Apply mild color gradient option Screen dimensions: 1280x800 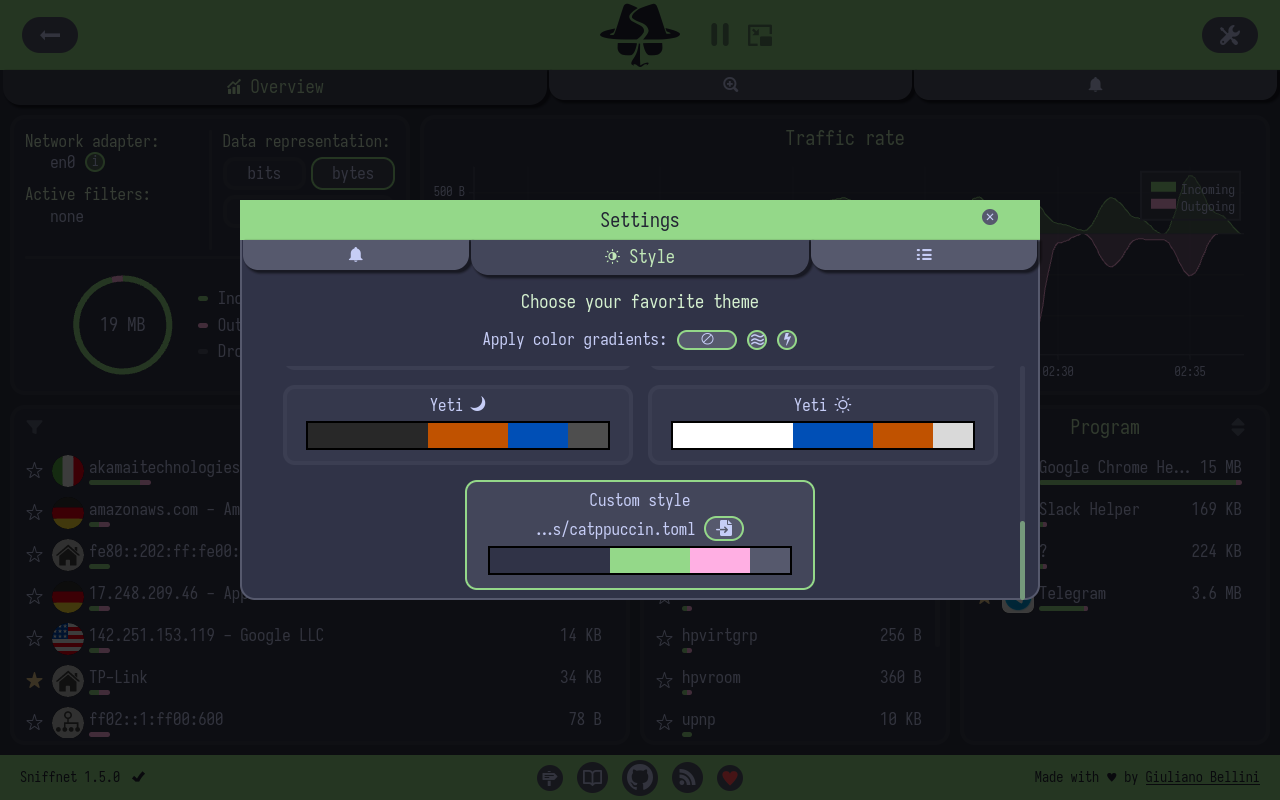tap(757, 340)
